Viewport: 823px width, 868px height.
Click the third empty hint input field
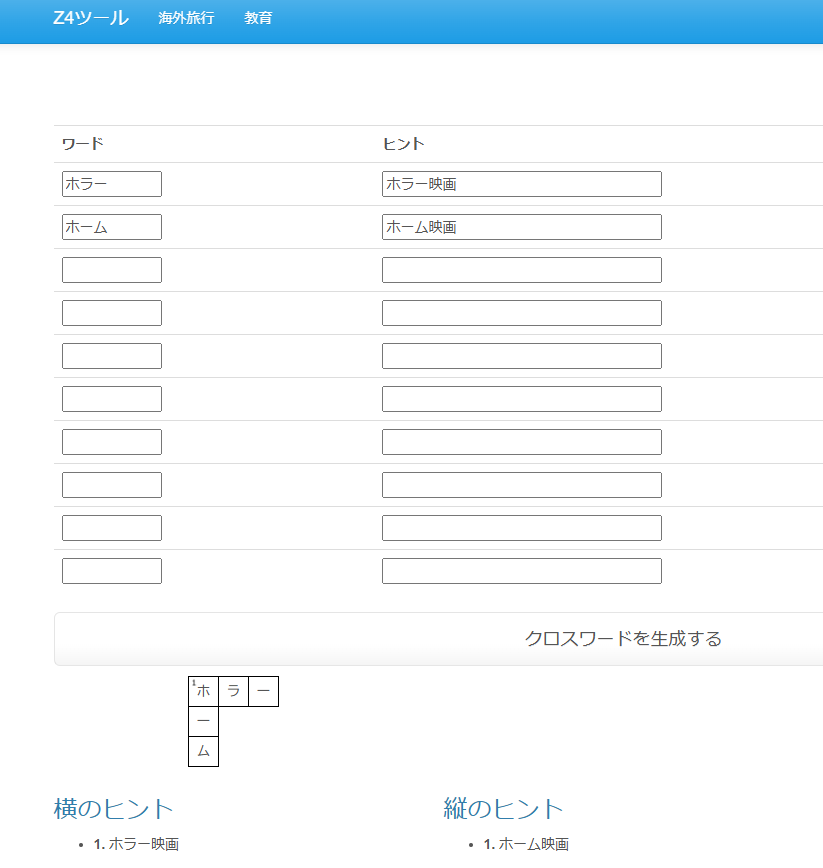pyautogui.click(x=520, y=269)
